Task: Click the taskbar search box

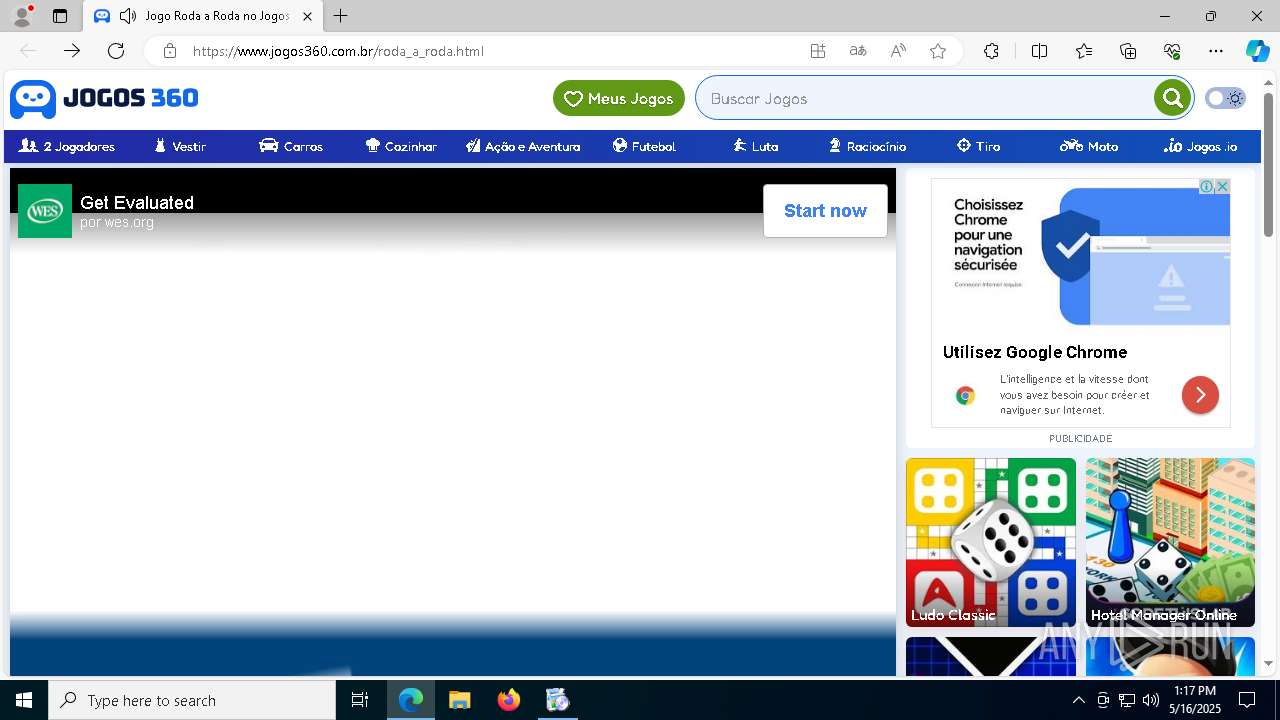Action: [192, 700]
